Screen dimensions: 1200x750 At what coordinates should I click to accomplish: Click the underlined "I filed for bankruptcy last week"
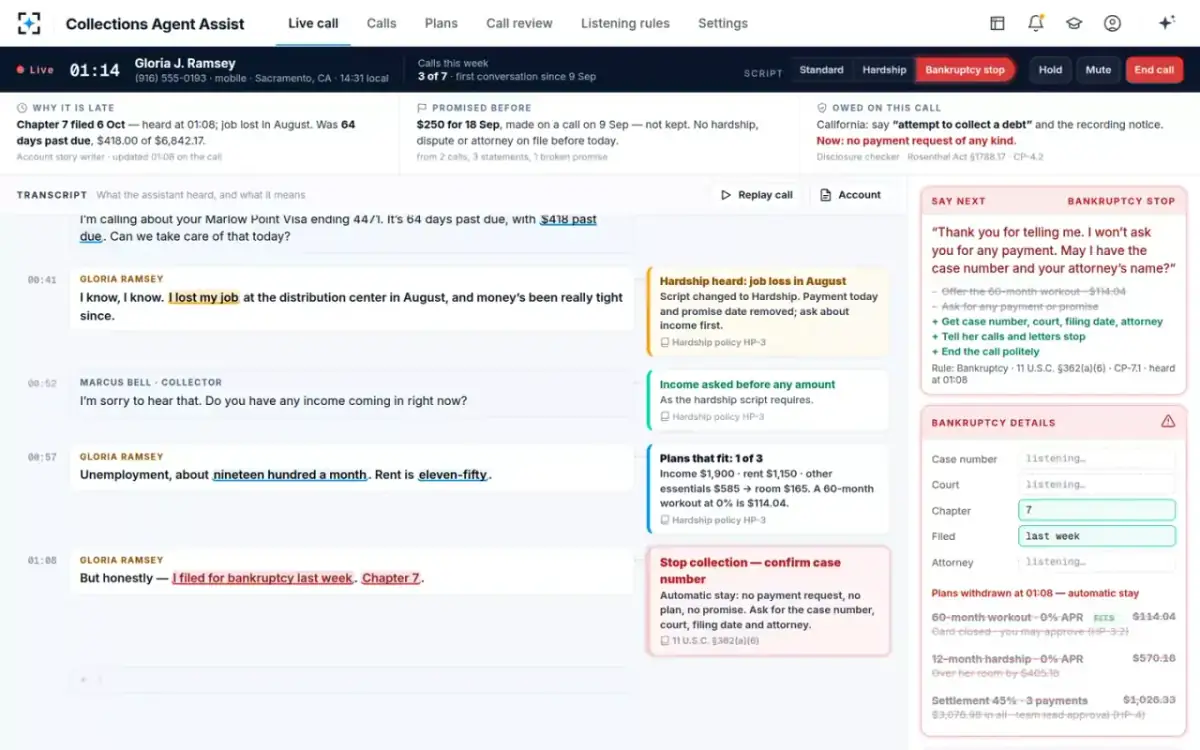click(263, 578)
